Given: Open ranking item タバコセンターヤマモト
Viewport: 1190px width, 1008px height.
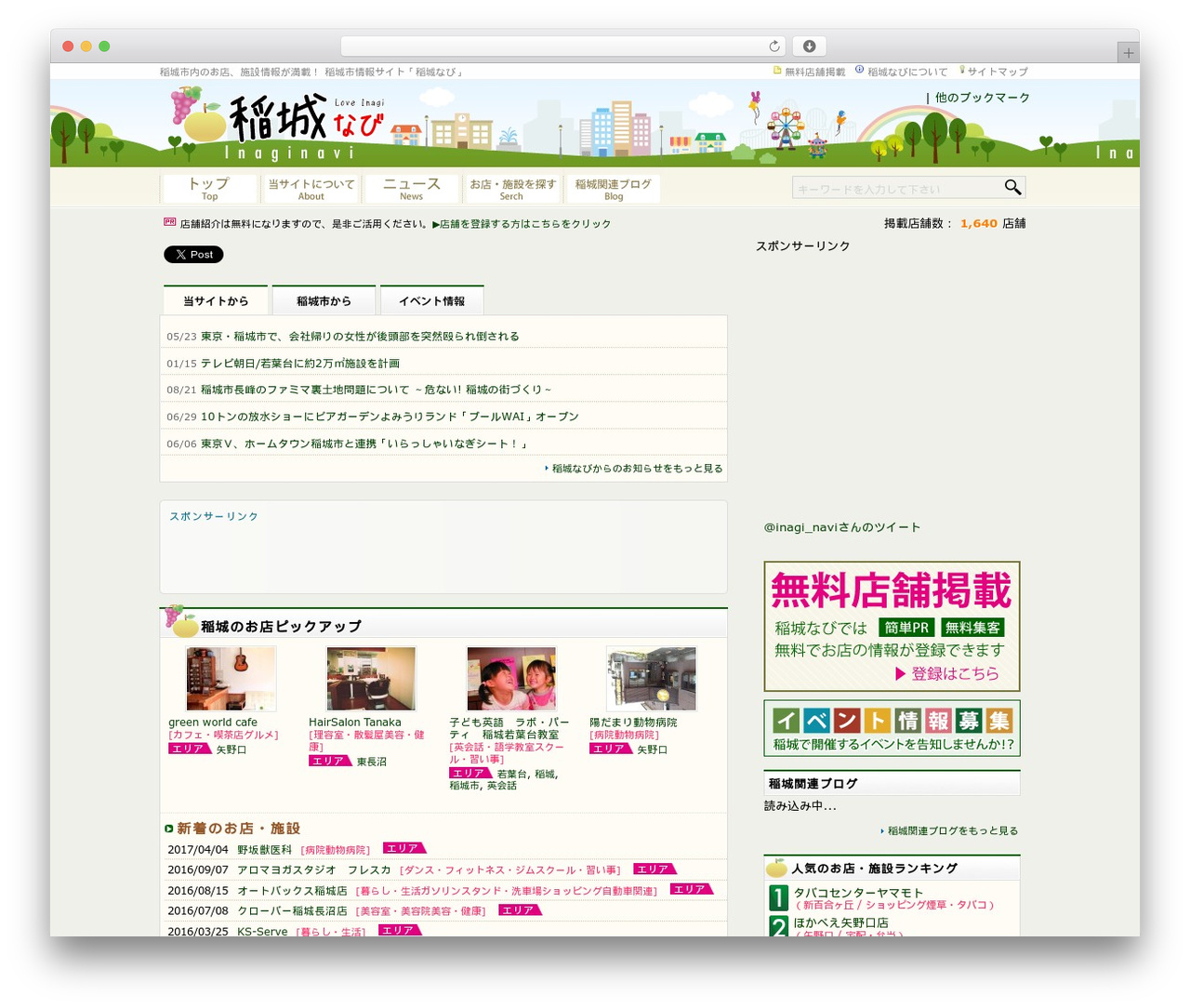Looking at the screenshot, I should click(858, 893).
